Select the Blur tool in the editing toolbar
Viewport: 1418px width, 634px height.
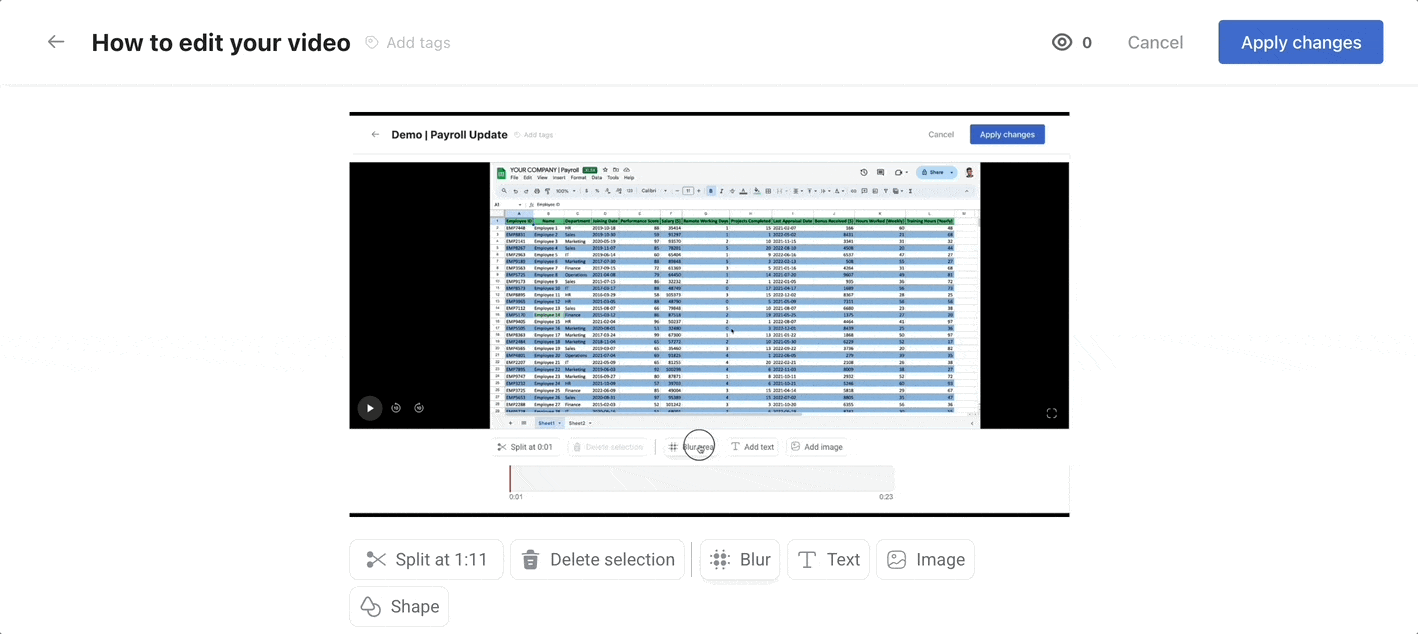pyautogui.click(x=739, y=559)
